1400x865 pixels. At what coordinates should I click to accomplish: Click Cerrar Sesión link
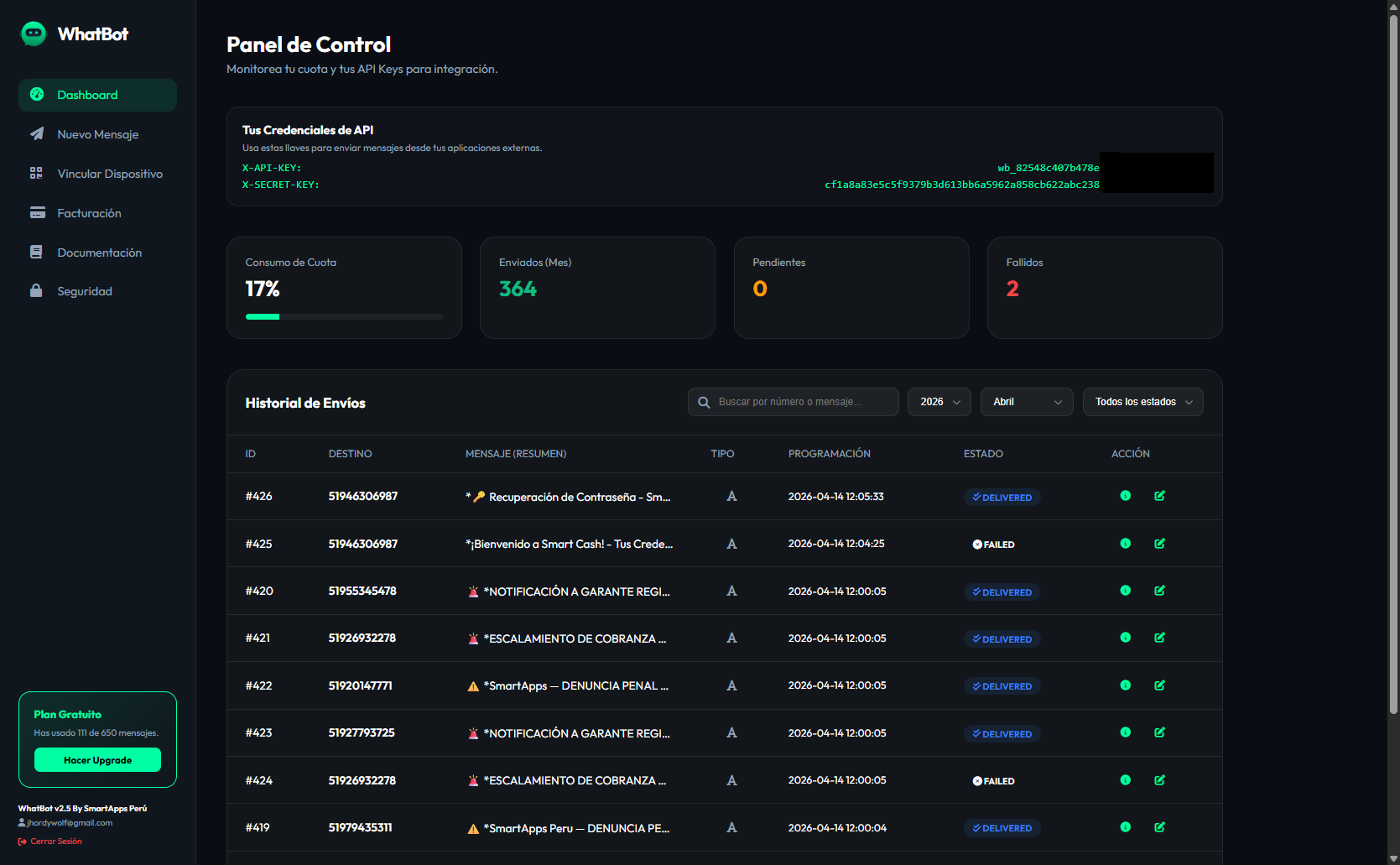coord(50,842)
